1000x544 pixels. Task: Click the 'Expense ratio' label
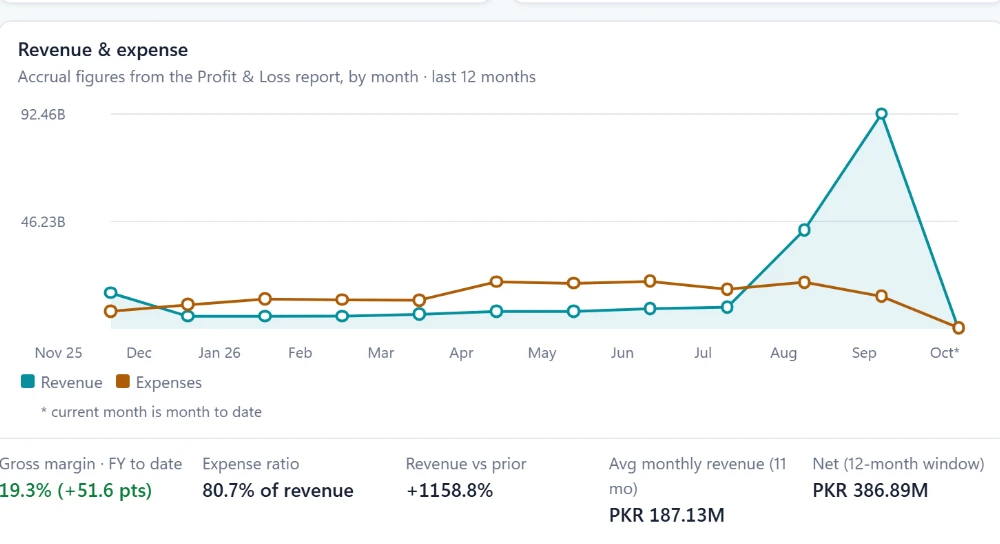tap(251, 464)
